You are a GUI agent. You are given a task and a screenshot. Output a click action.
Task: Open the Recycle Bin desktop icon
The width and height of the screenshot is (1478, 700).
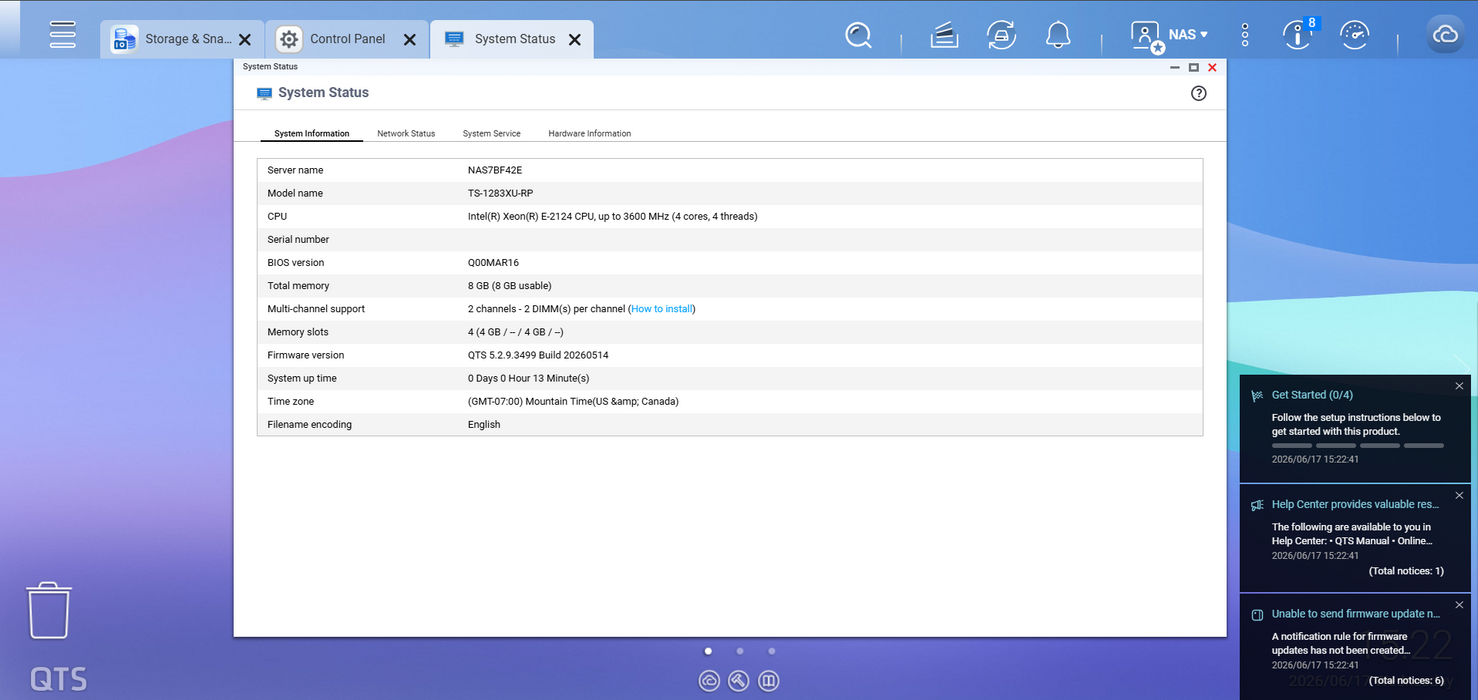click(48, 609)
